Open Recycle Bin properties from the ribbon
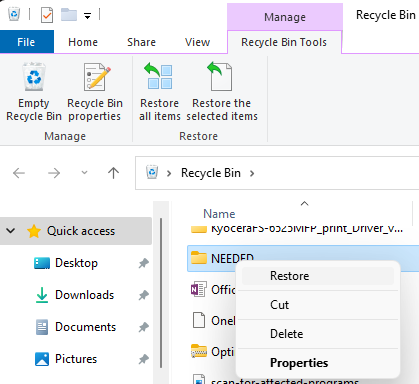The width and height of the screenshot is (419, 384). [x=95, y=92]
